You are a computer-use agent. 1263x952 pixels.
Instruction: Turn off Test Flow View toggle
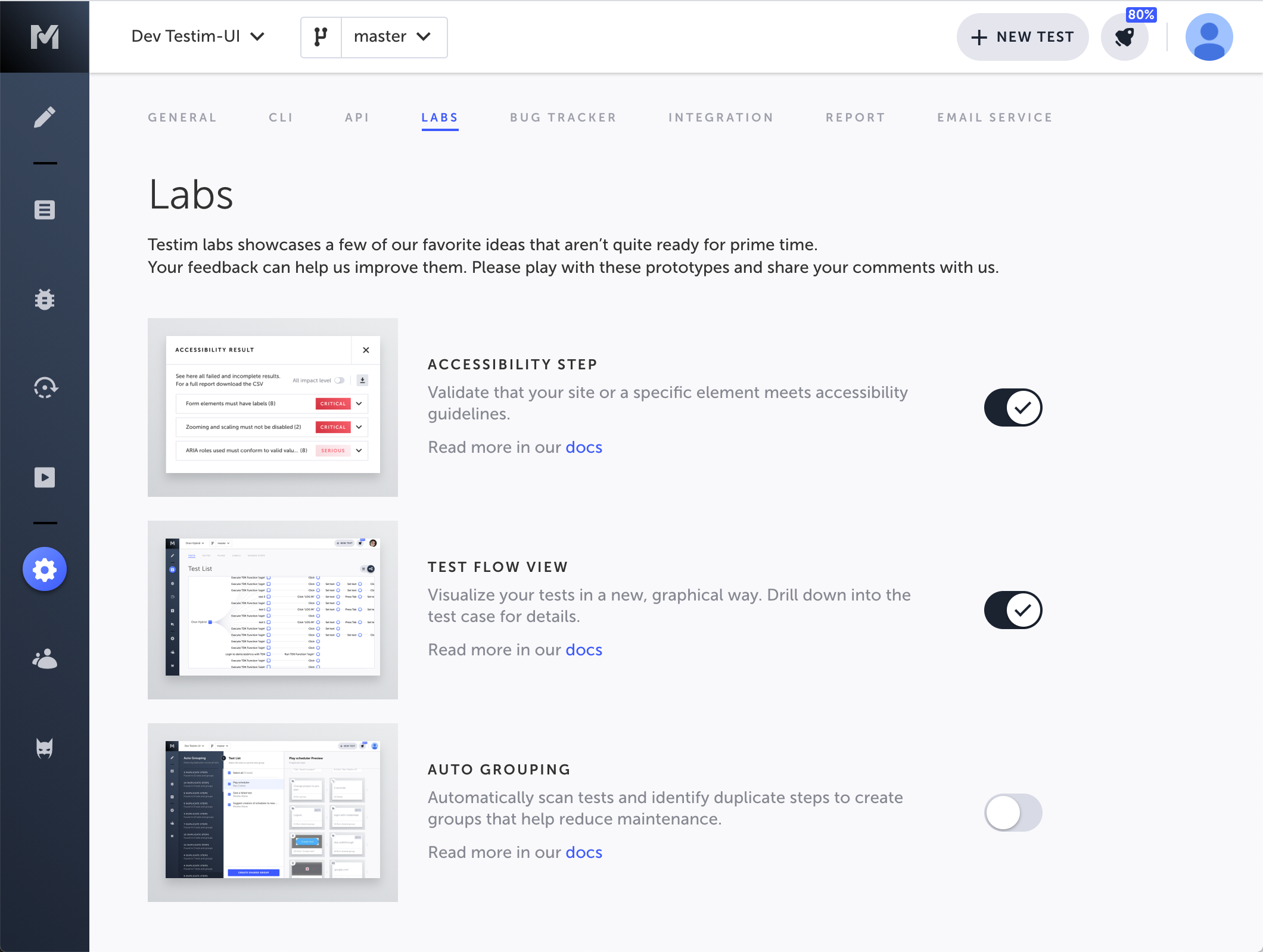pyautogui.click(x=1013, y=610)
